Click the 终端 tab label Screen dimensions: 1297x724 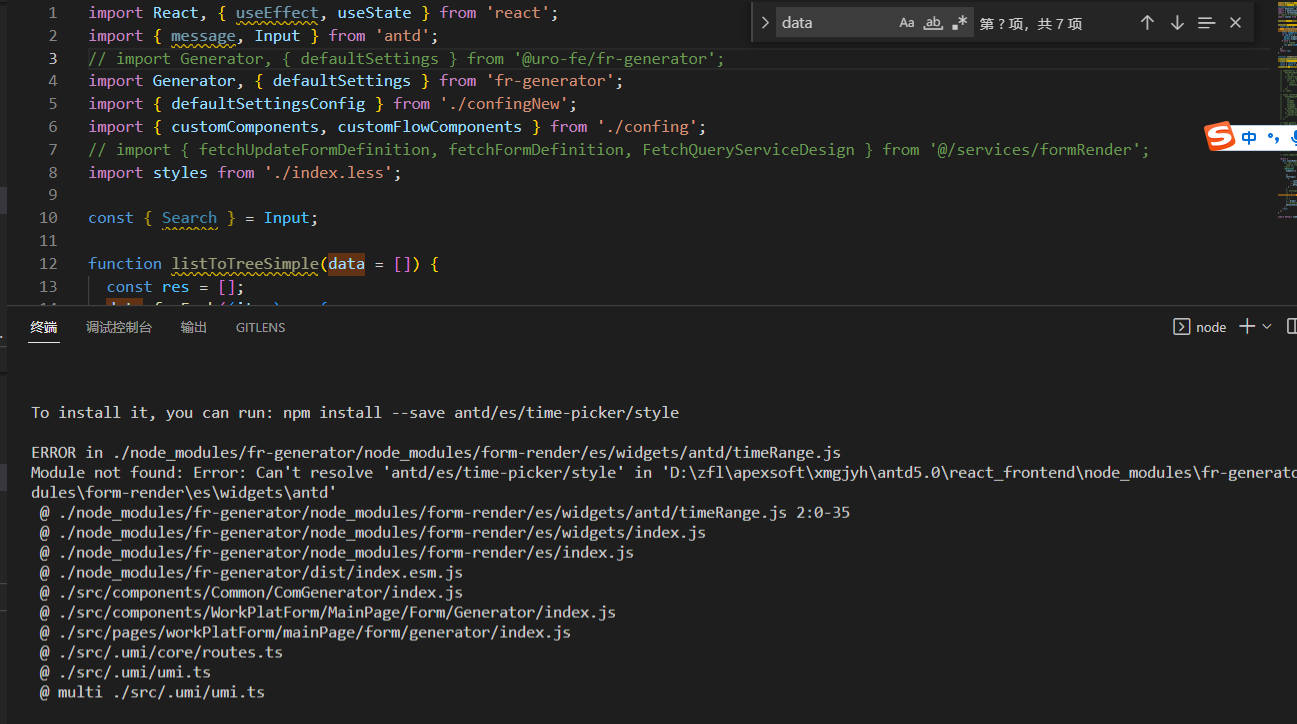coord(43,327)
